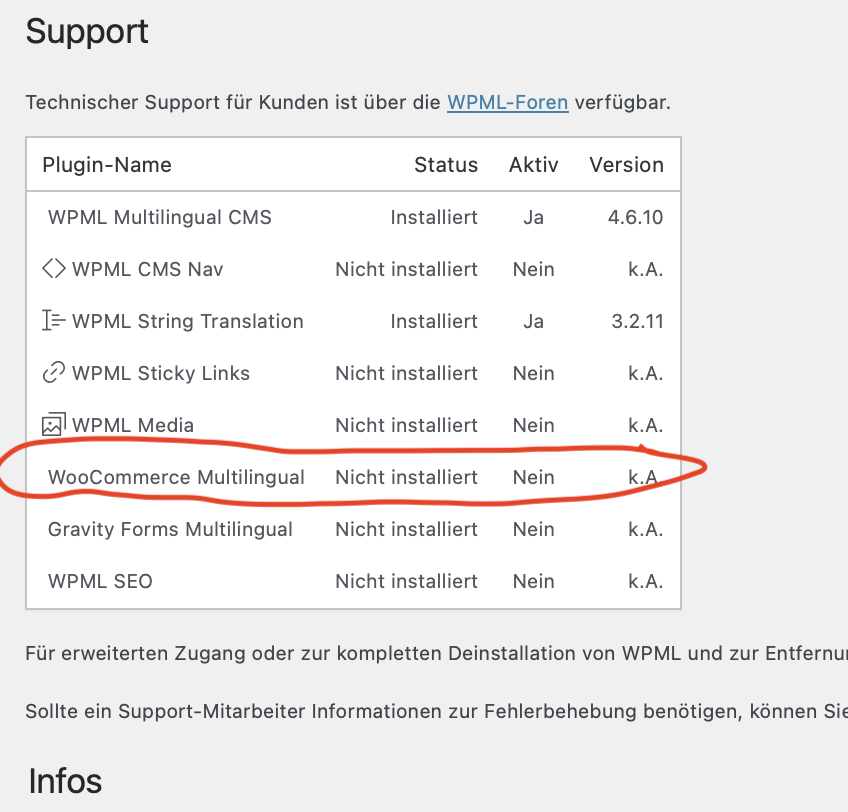
Task: Open the WPML-Foren link
Action: [507, 102]
